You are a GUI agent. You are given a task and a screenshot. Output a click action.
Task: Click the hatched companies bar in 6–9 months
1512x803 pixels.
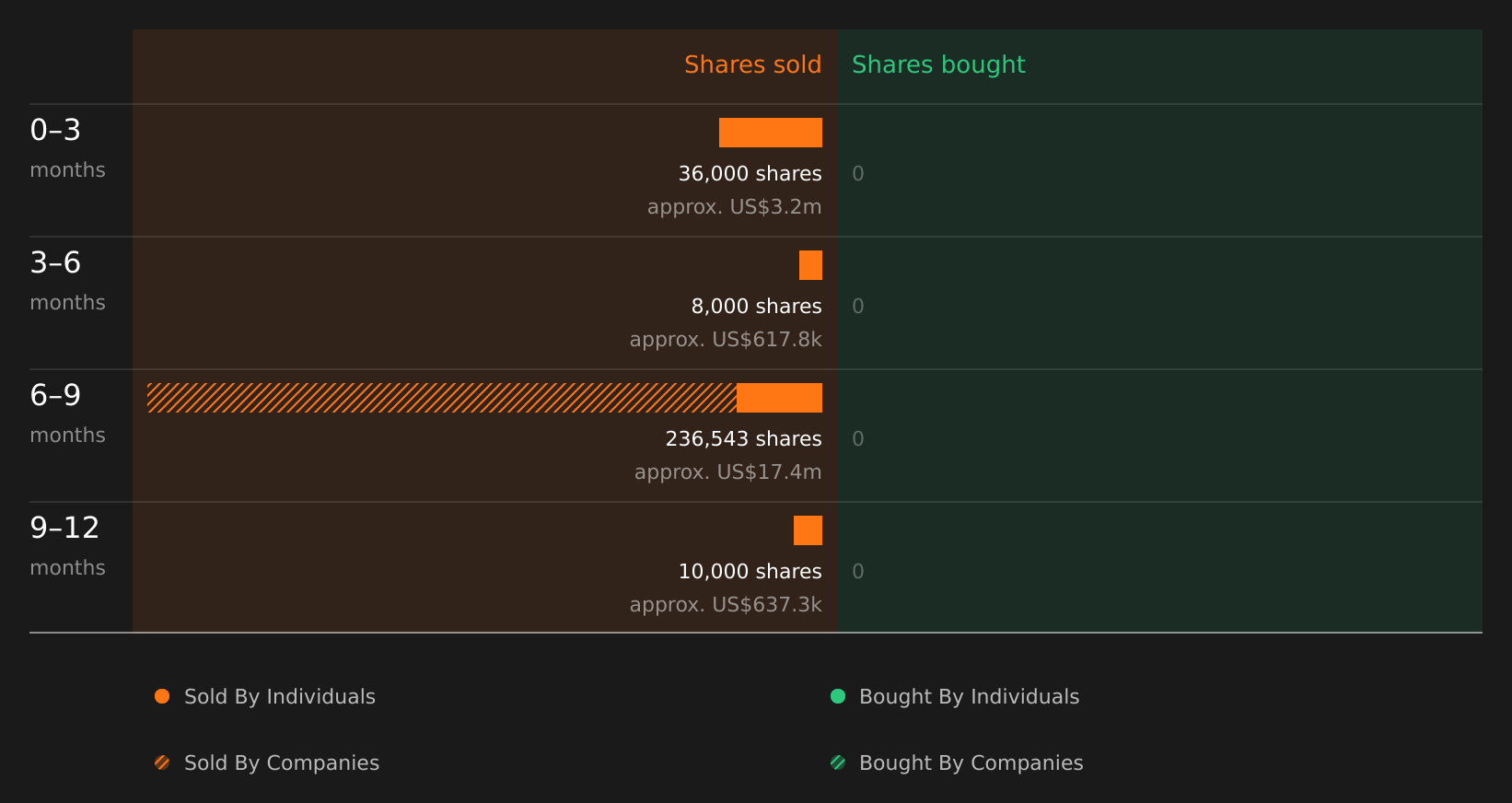tap(442, 398)
